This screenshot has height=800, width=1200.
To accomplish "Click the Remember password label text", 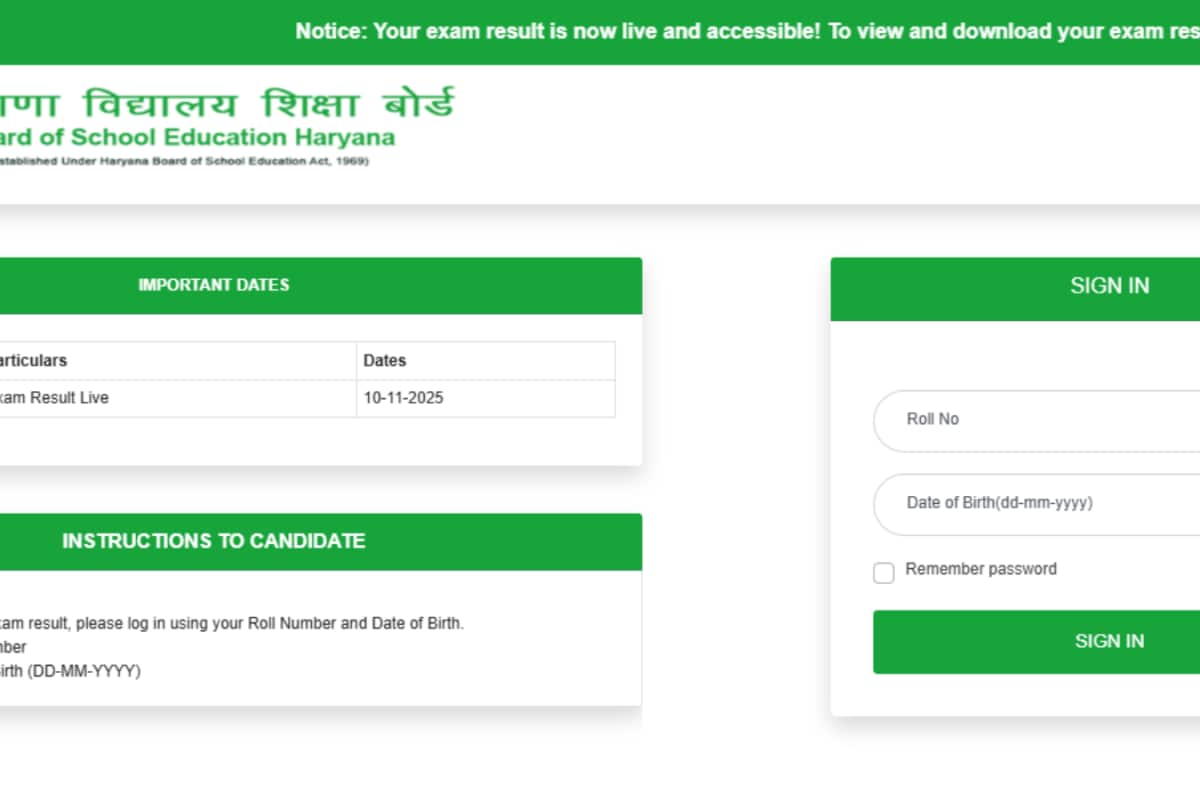I will pos(980,569).
